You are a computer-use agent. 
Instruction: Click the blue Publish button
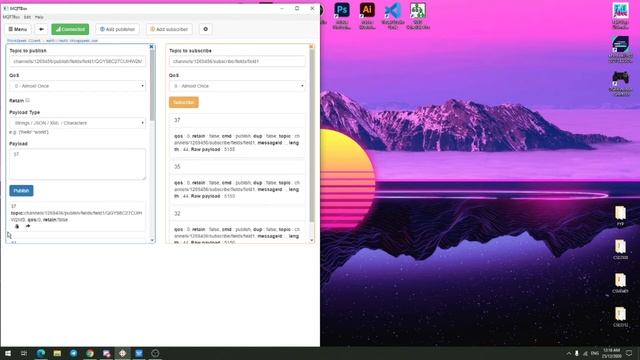pos(21,191)
